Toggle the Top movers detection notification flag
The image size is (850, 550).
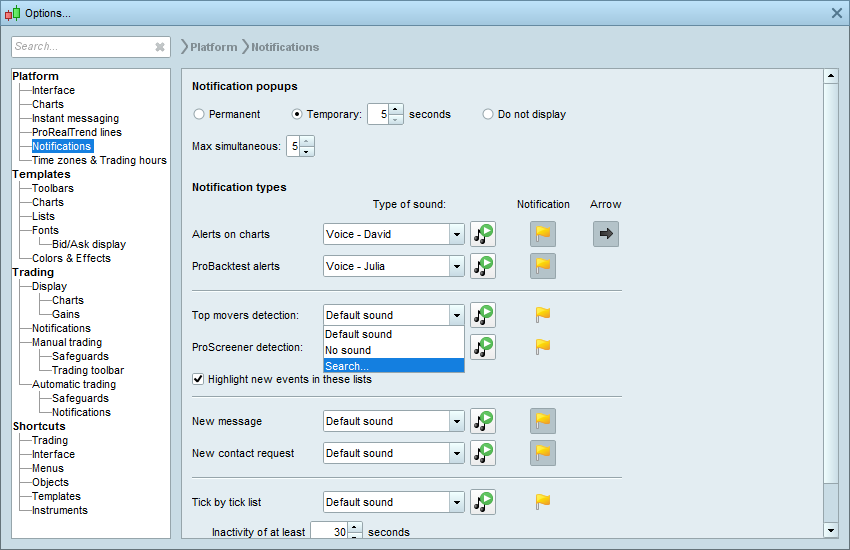[543, 315]
